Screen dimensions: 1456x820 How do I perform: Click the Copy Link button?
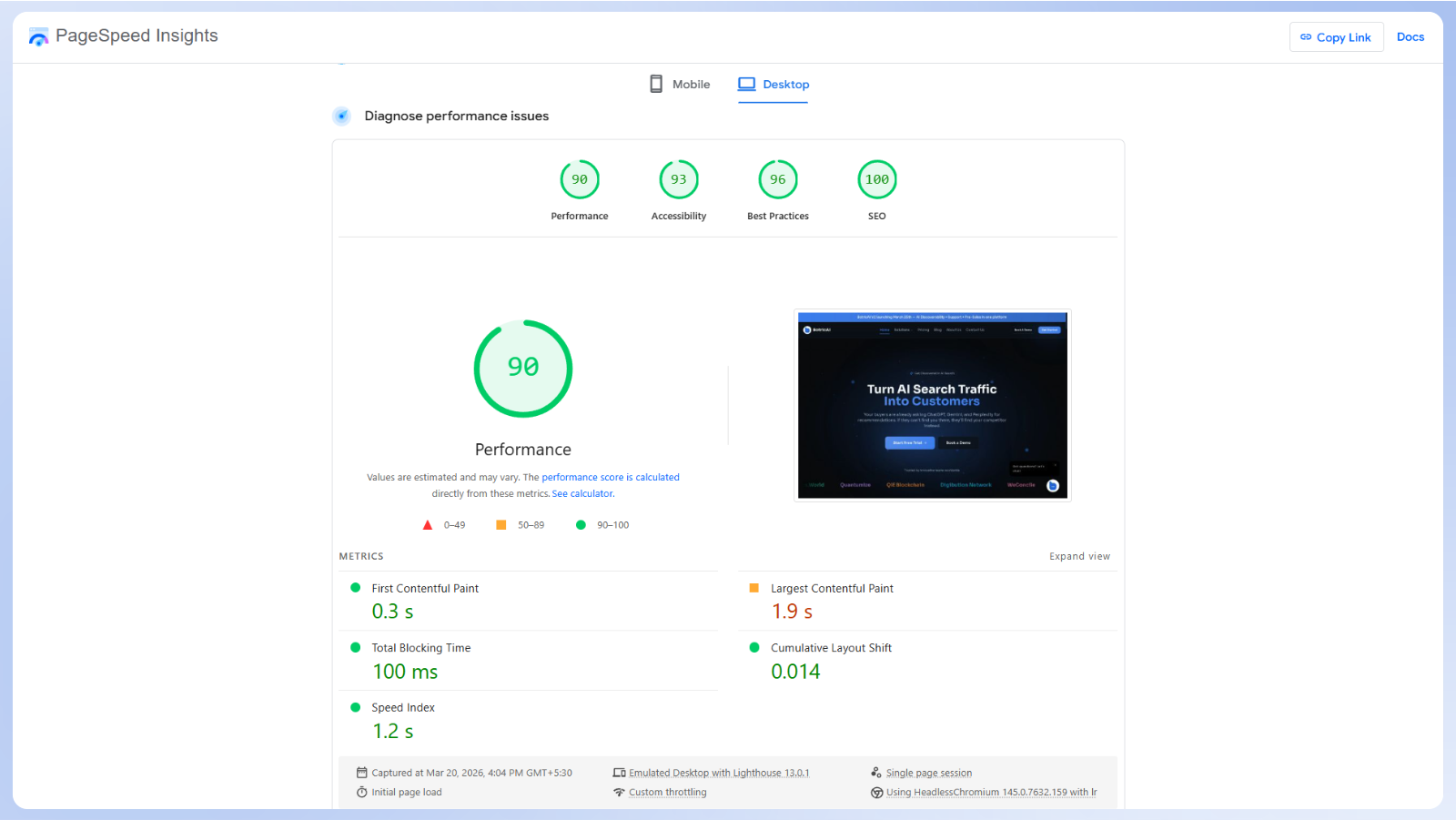1336,37
